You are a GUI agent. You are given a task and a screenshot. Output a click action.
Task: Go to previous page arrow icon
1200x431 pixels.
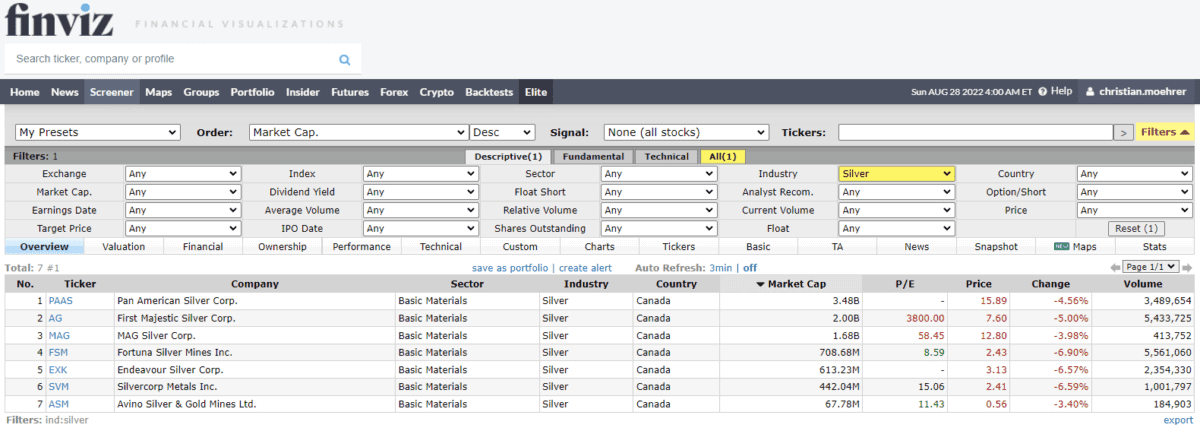pos(1115,268)
